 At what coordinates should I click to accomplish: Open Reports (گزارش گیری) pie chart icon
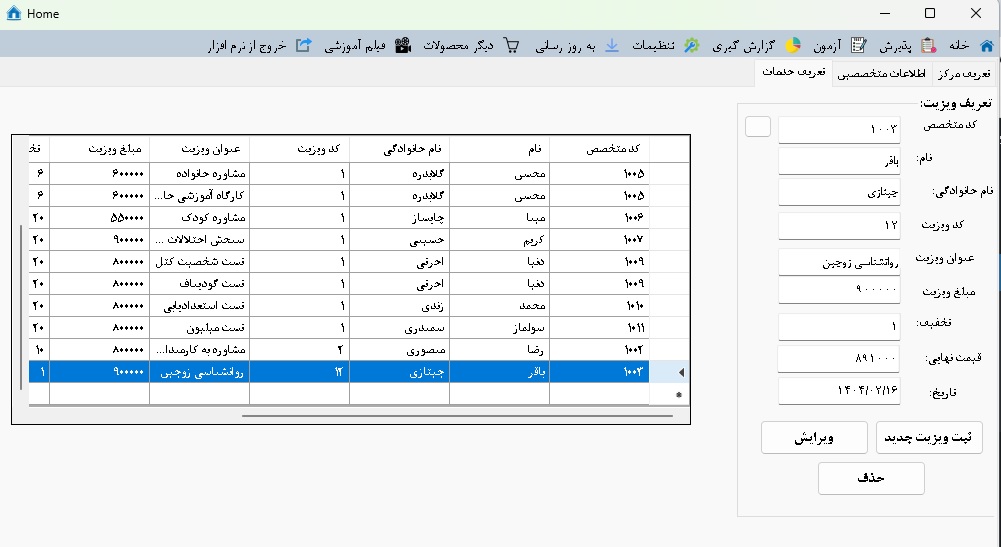(793, 45)
